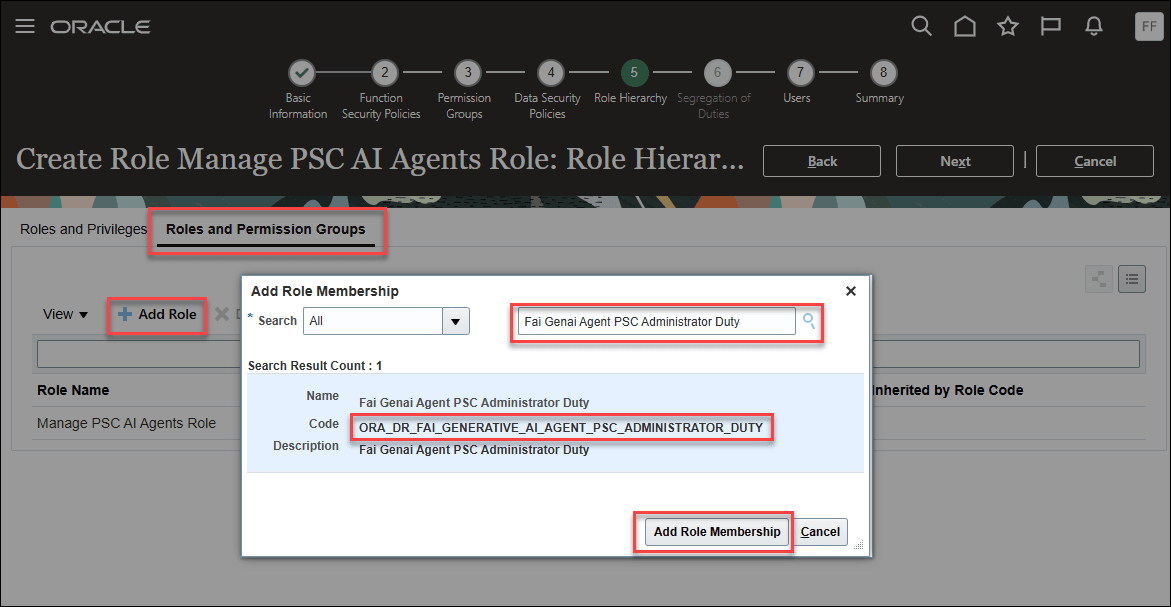The height and width of the screenshot is (607, 1171).
Task: Run the dialog search with the magnifier icon
Action: coord(807,321)
